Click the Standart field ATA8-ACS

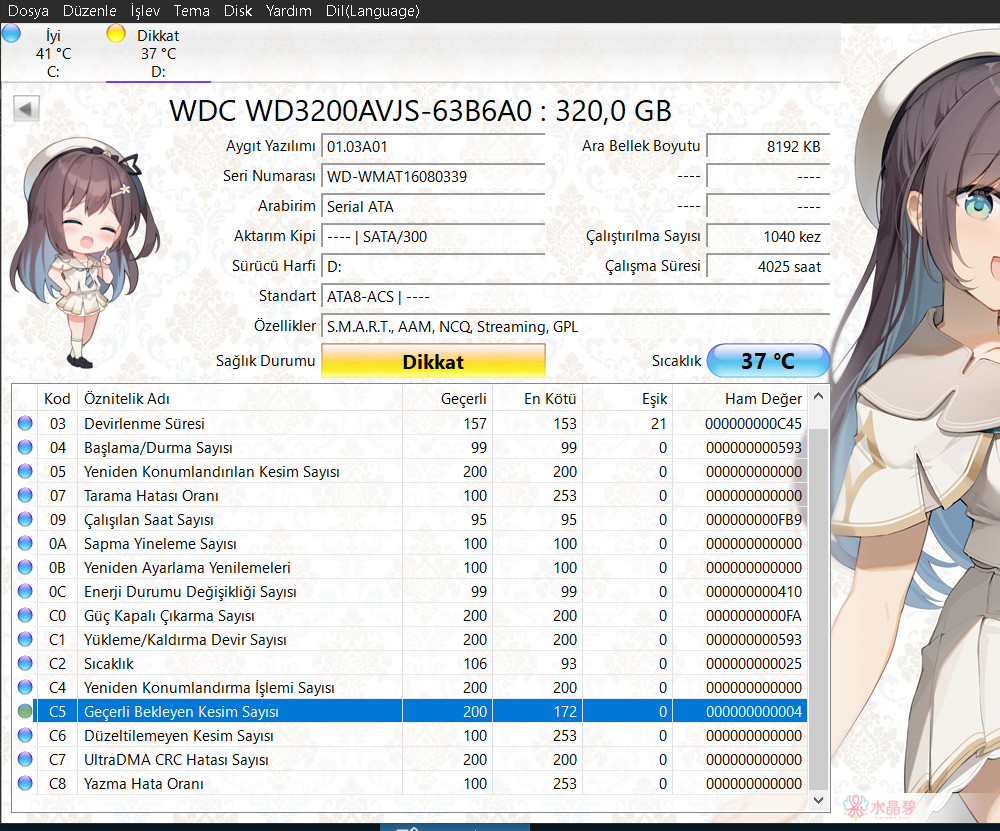[x=575, y=297]
